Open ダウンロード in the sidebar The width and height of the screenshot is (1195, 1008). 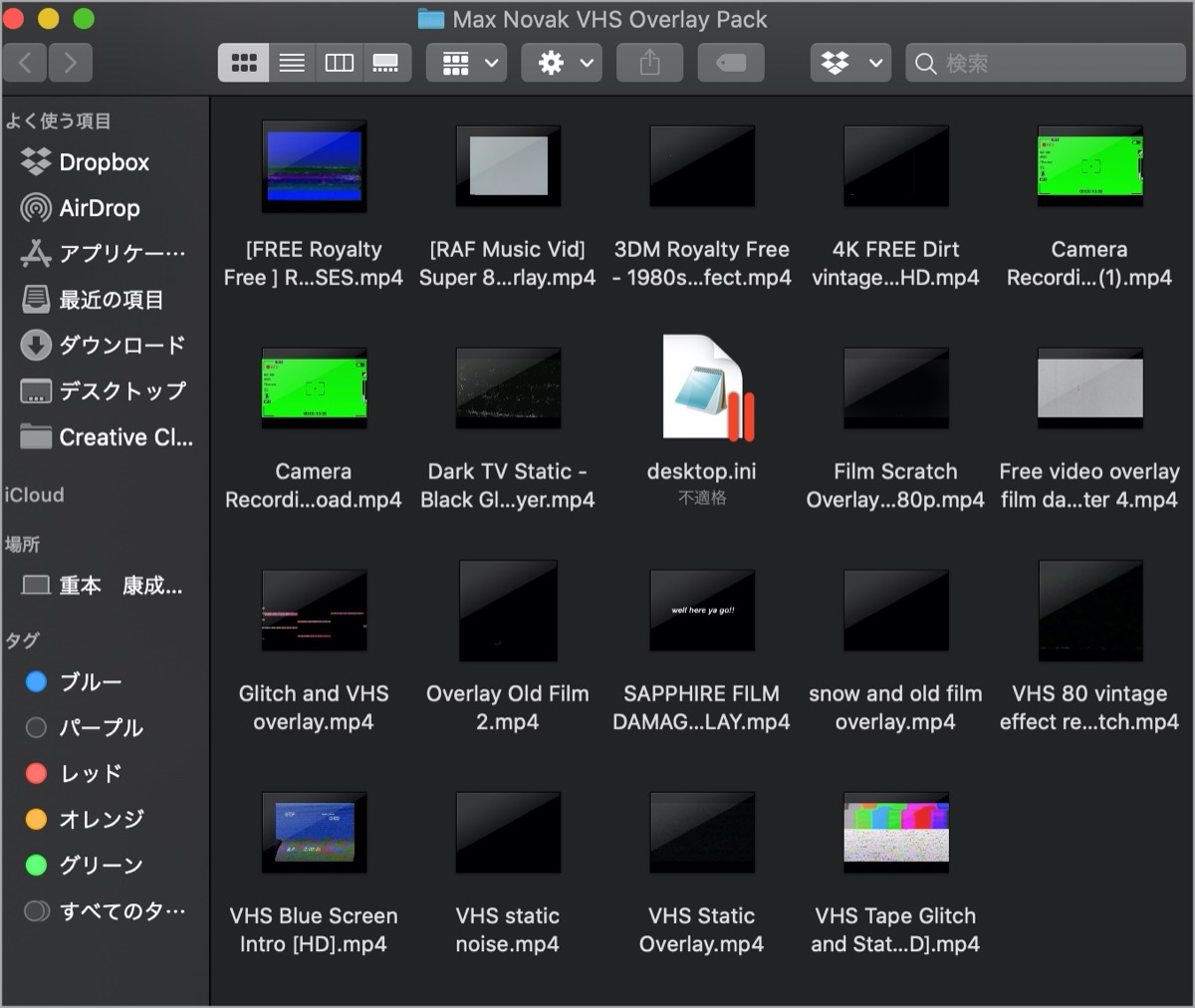[x=105, y=346]
